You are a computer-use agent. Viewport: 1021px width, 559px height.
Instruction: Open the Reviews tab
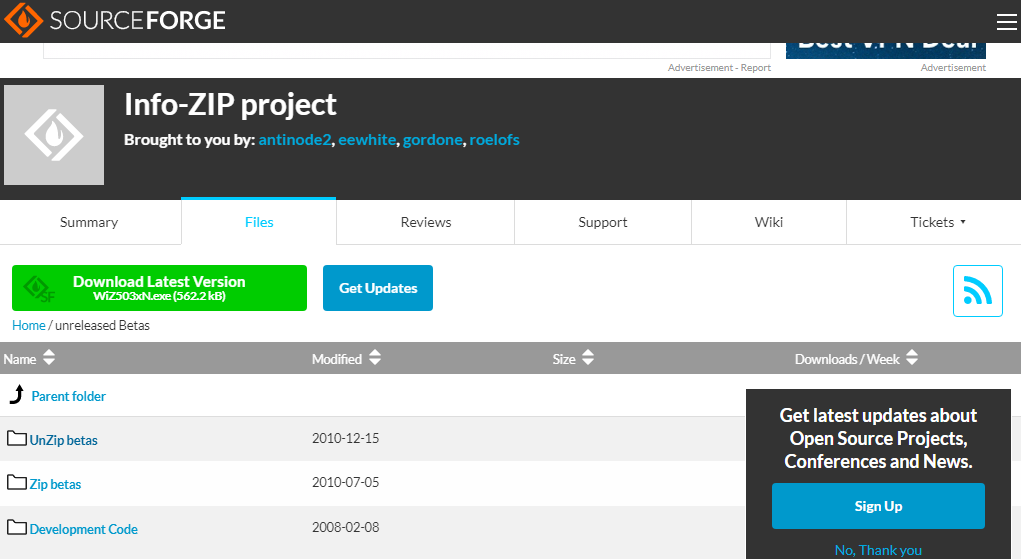[426, 222]
